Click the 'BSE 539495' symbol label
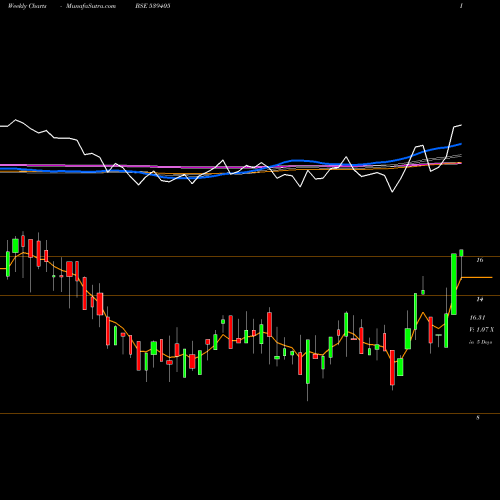The height and width of the screenshot is (500, 500). (x=153, y=6)
